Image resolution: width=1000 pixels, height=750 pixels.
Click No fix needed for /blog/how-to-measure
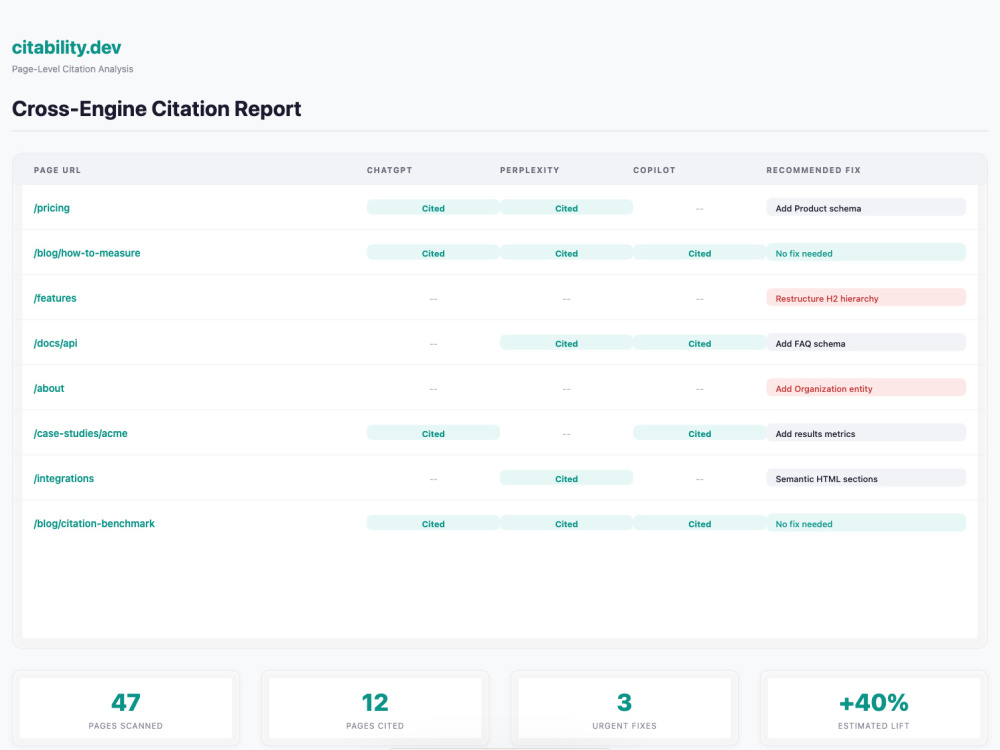point(866,253)
